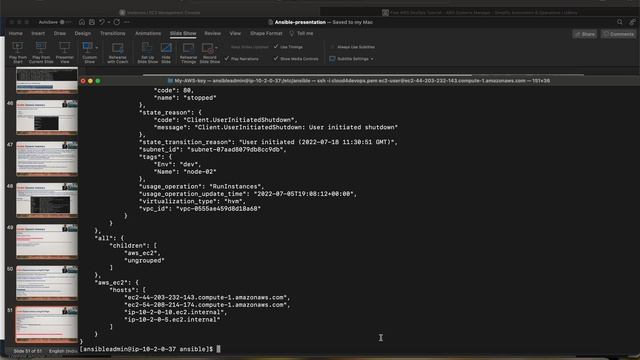Image resolution: width=640 pixels, height=360 pixels.
Task: Toggle Keep Slides Updated option
Action: coord(249,47)
